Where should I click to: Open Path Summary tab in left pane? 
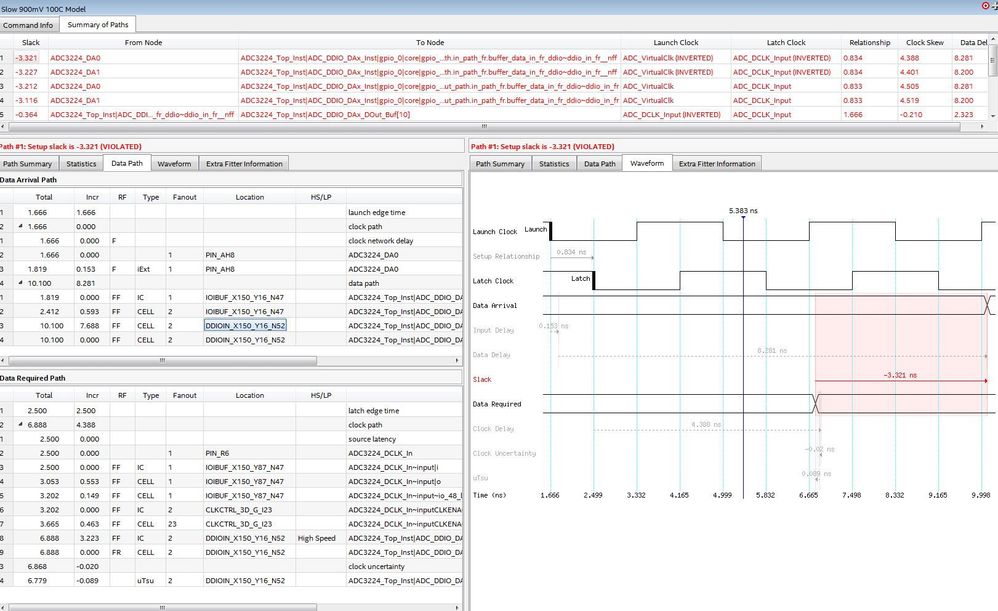(27, 163)
